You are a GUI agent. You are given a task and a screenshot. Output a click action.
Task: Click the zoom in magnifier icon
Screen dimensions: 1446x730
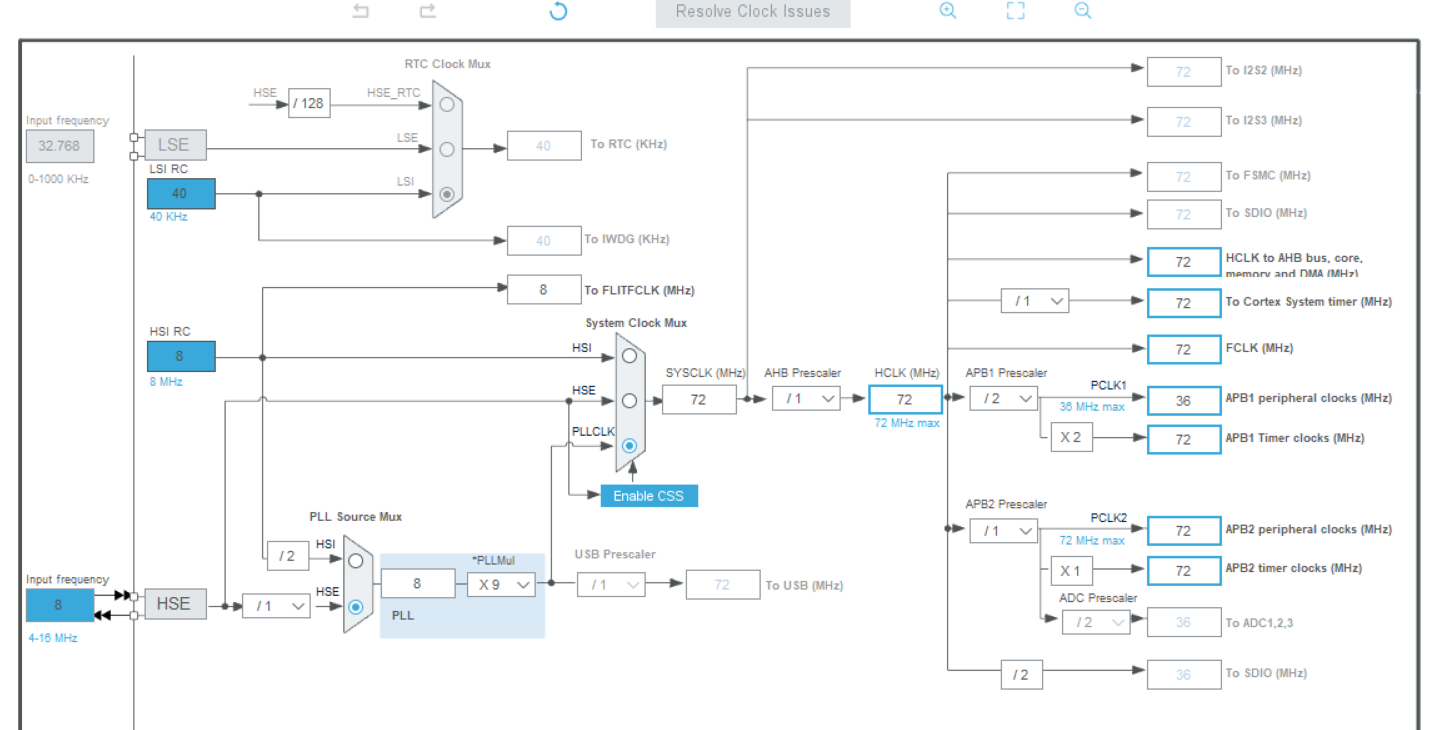948,11
